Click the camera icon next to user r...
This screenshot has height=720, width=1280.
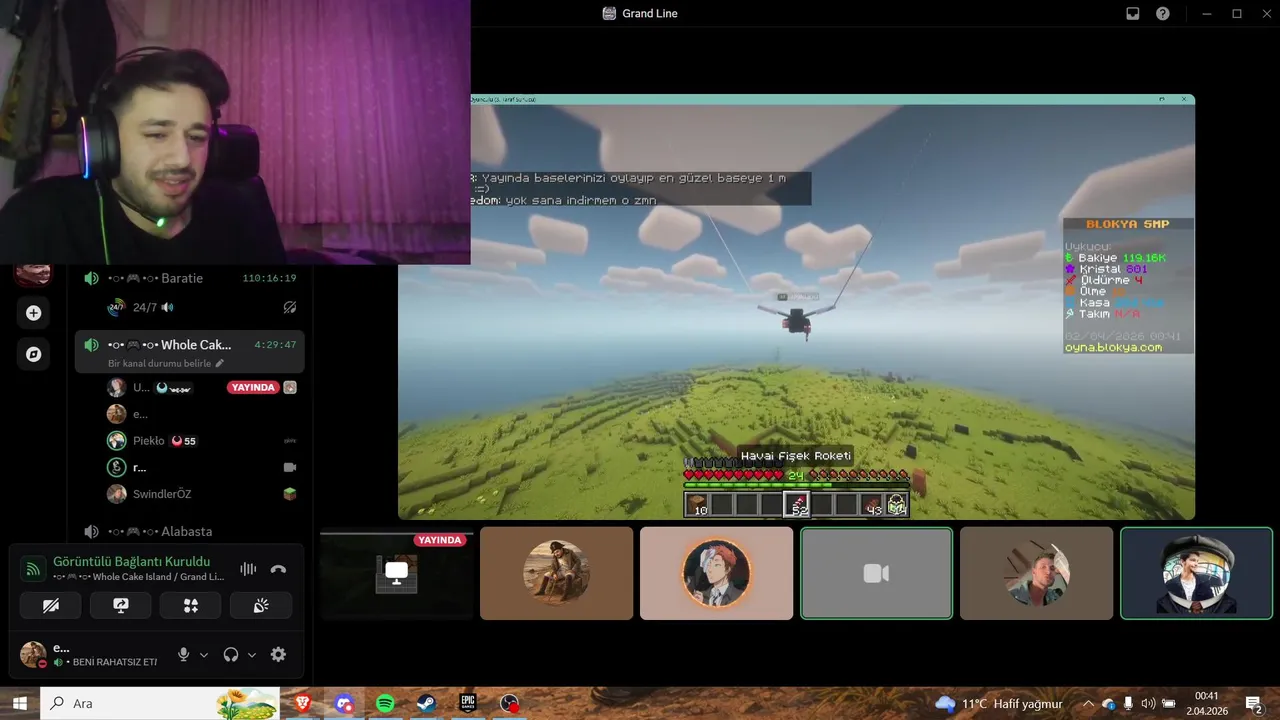290,467
